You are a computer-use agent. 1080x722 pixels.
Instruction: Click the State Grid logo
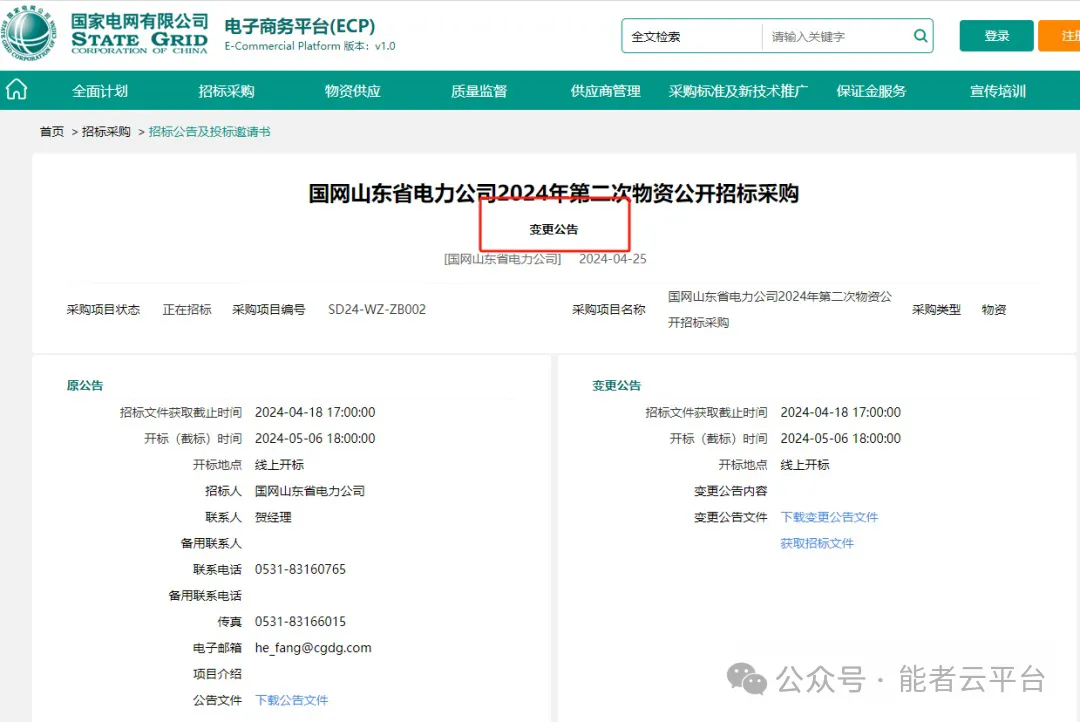28,32
